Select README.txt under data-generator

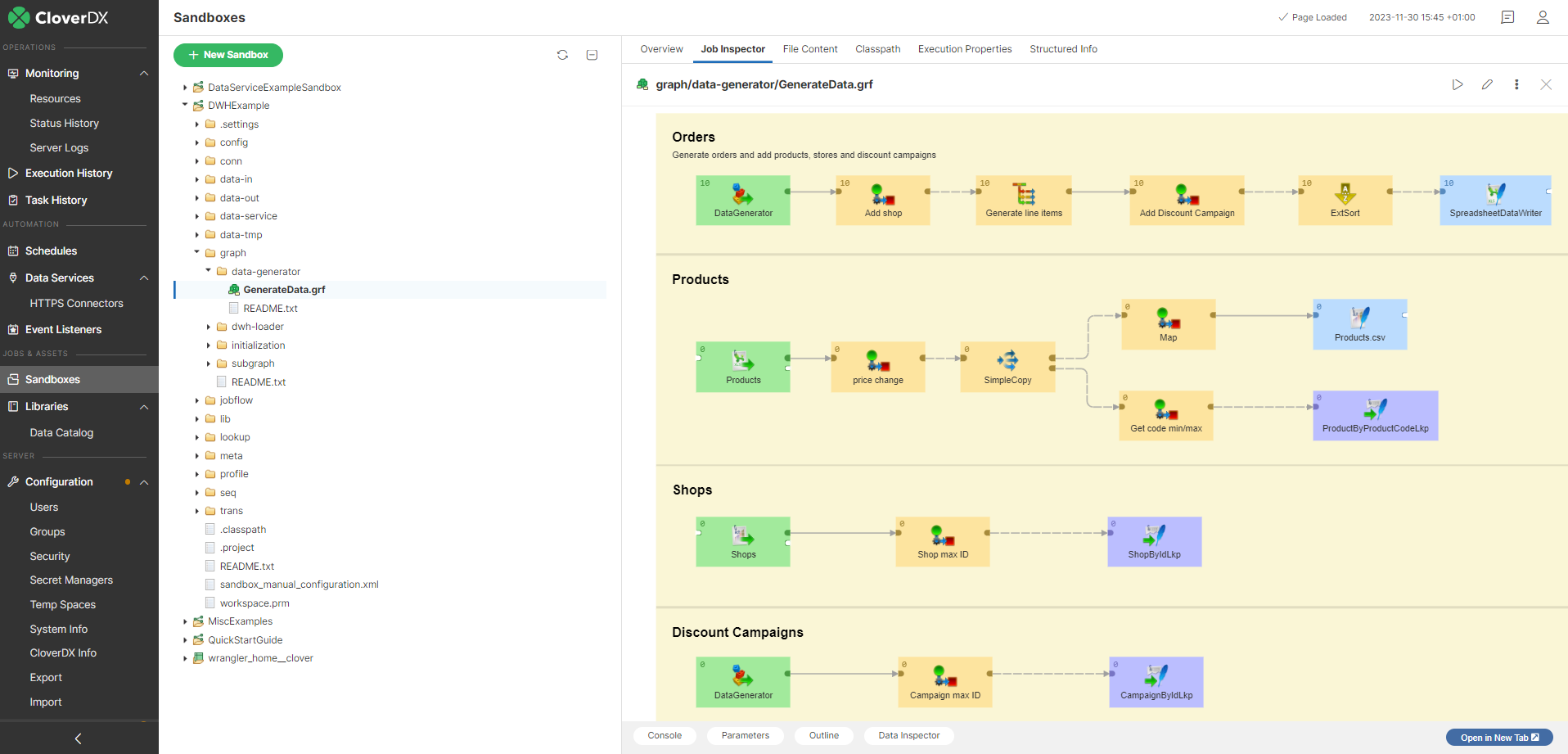(270, 309)
